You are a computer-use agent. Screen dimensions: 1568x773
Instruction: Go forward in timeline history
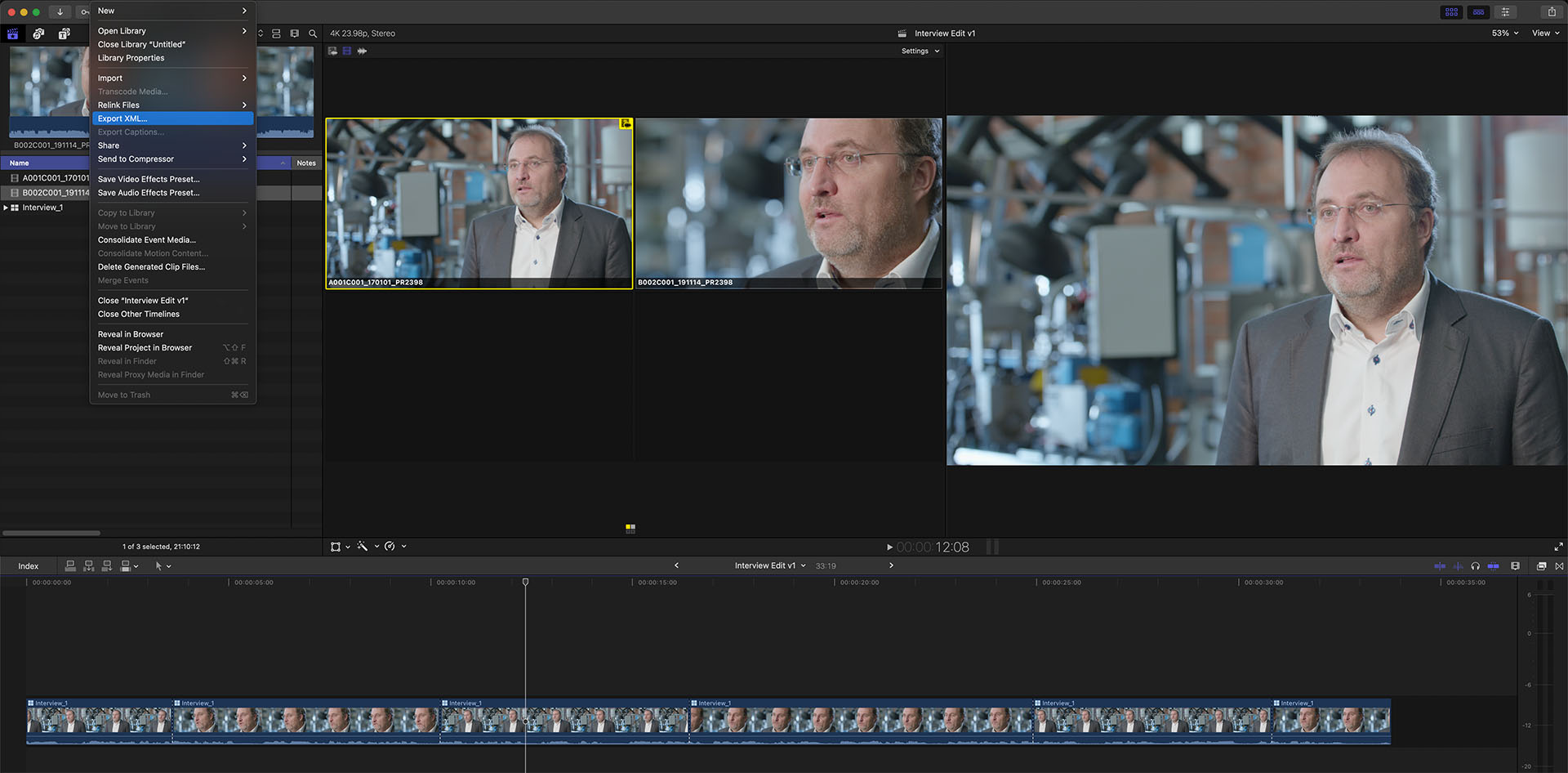coord(891,565)
